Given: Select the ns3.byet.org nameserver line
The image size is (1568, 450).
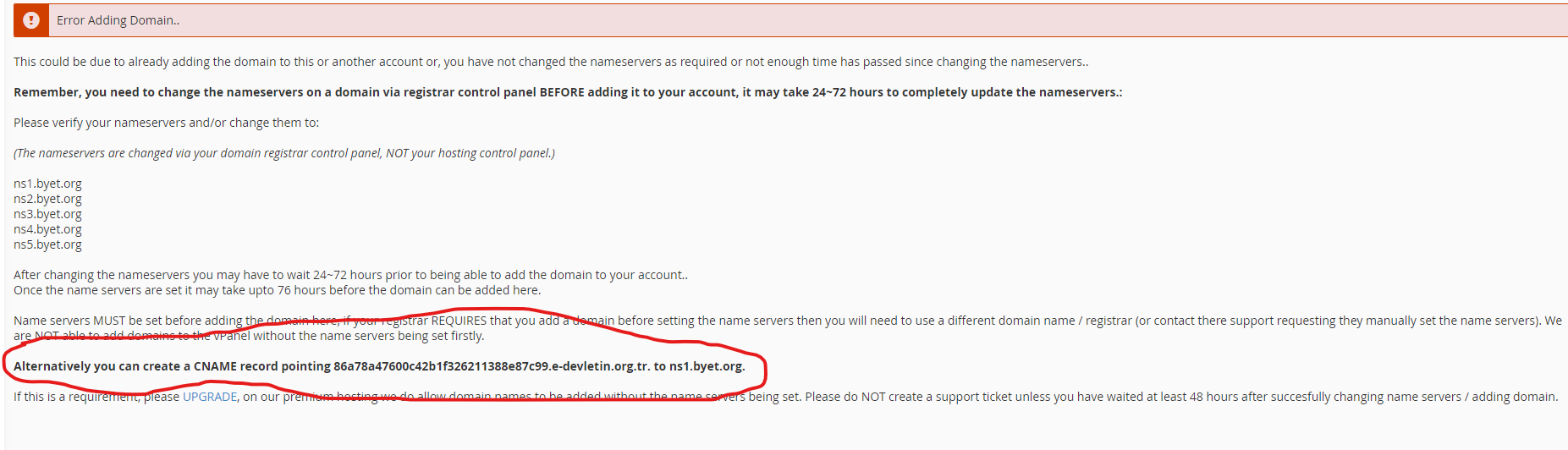Looking at the screenshot, I should click(47, 214).
